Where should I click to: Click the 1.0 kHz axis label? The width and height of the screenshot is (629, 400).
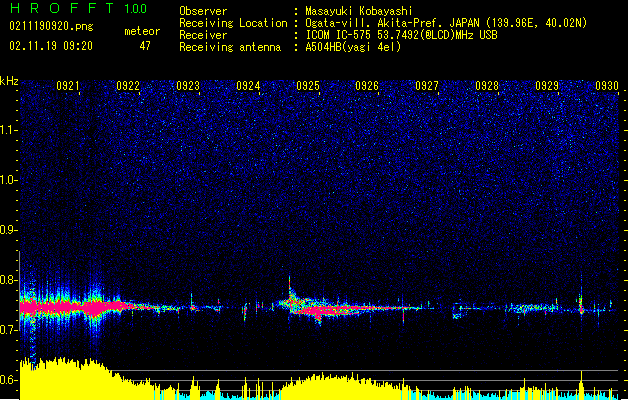pos(9,180)
